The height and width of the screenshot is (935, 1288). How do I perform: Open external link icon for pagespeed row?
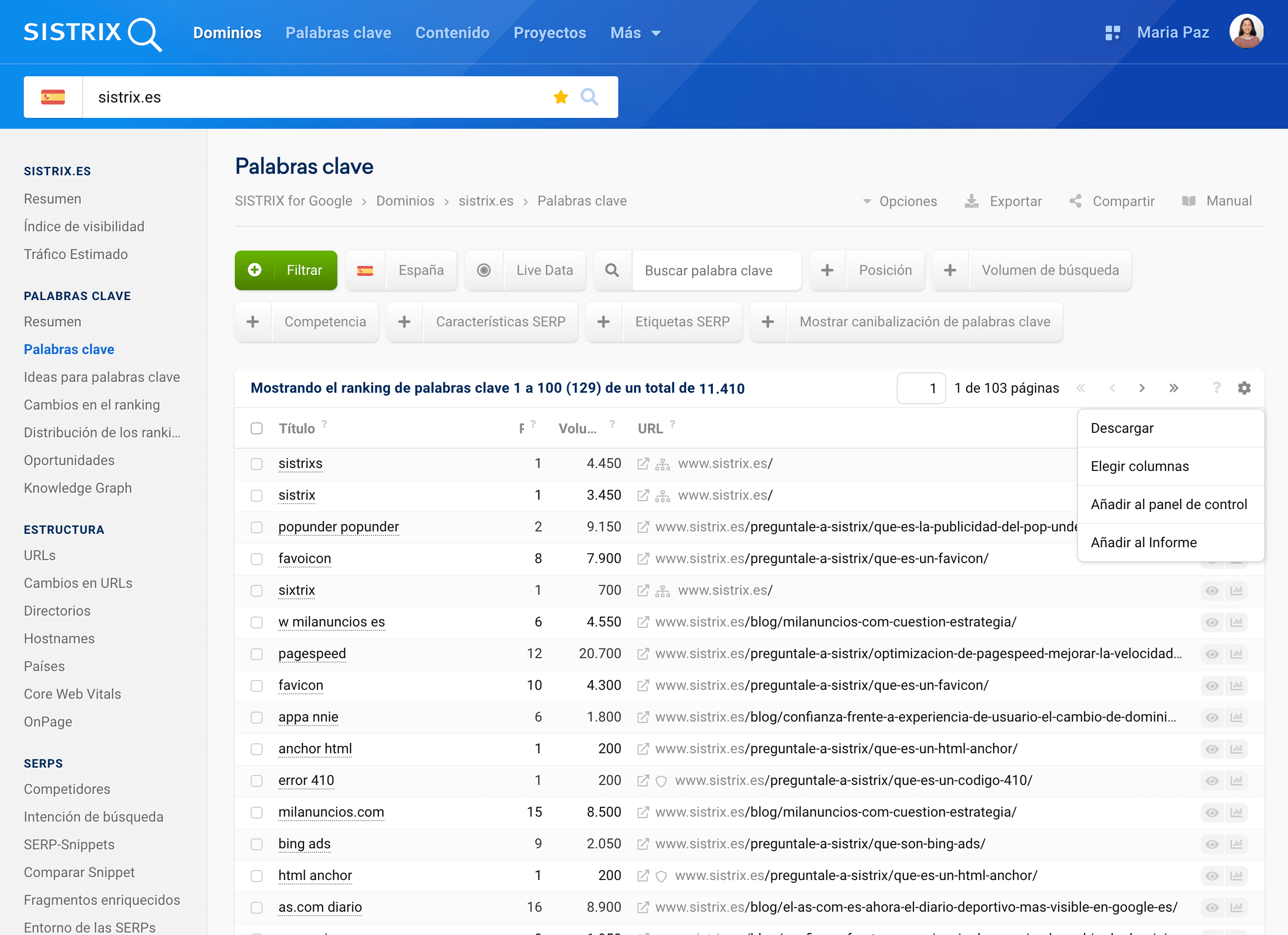(x=643, y=654)
